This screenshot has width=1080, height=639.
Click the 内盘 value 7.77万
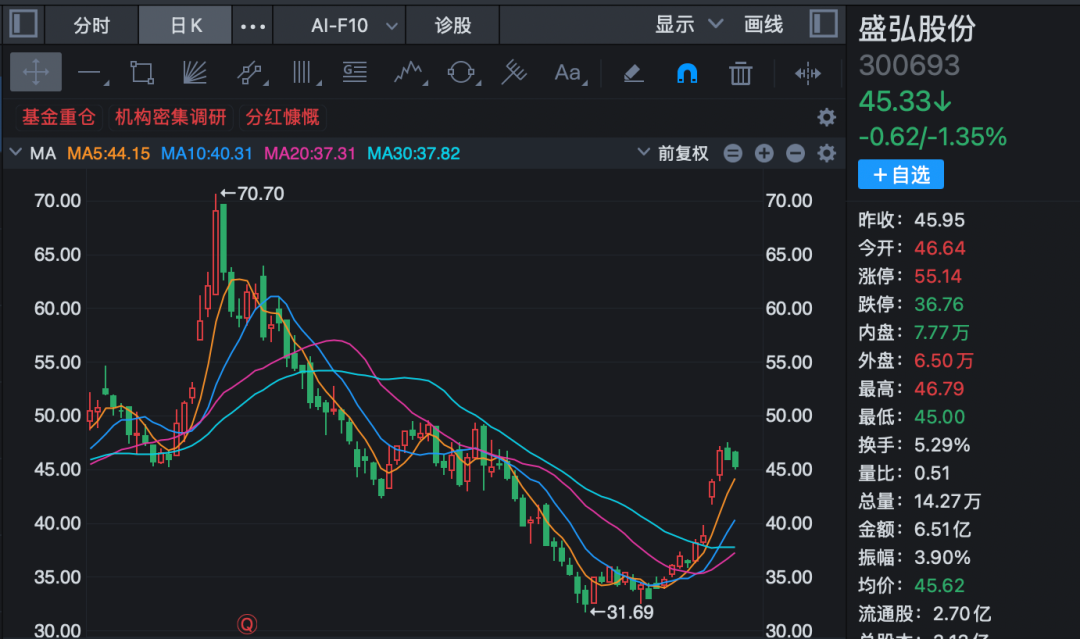pos(942,333)
